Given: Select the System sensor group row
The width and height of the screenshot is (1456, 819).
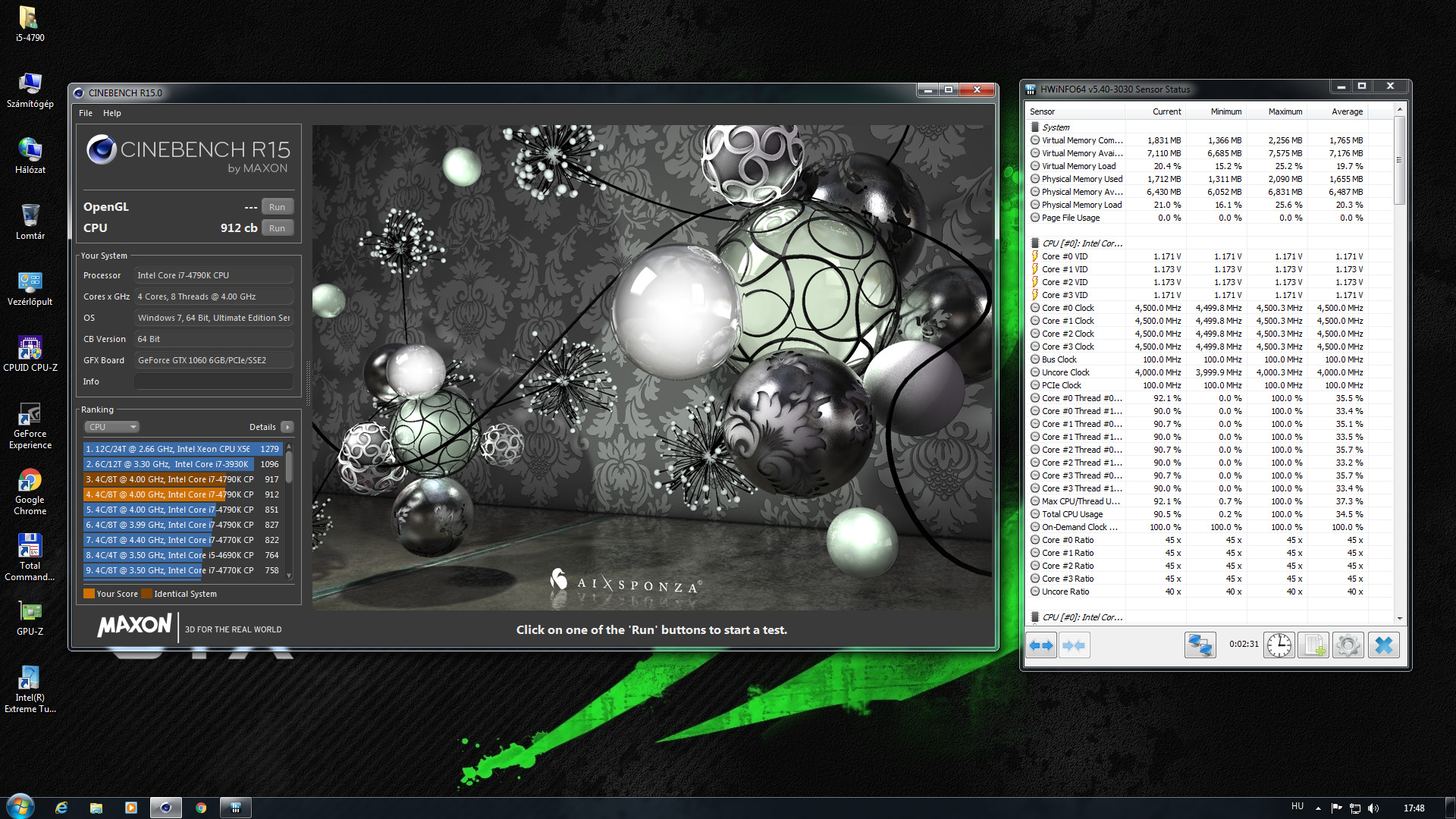Looking at the screenshot, I should coord(1210,127).
